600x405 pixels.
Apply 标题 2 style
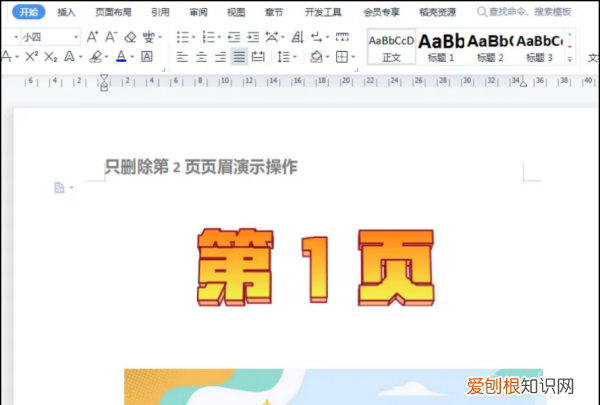(x=490, y=47)
